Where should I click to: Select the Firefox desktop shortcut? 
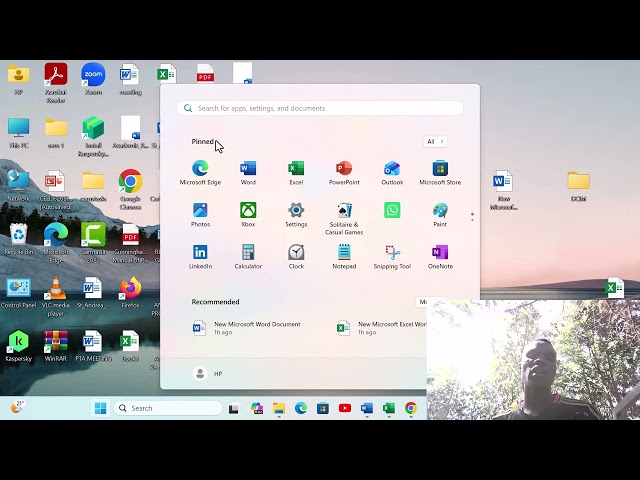click(x=130, y=292)
